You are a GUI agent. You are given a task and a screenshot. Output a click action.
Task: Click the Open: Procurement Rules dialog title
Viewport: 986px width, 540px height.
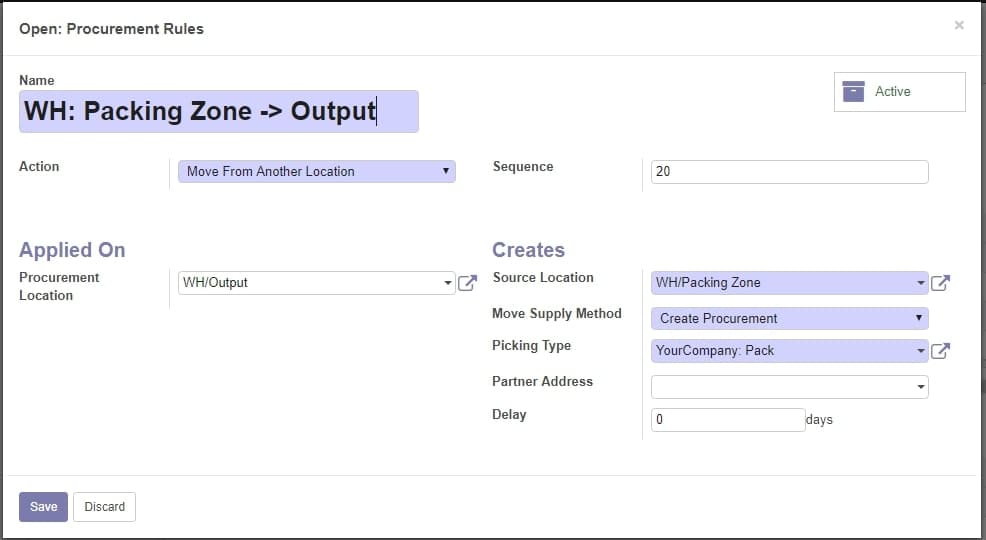(x=111, y=29)
